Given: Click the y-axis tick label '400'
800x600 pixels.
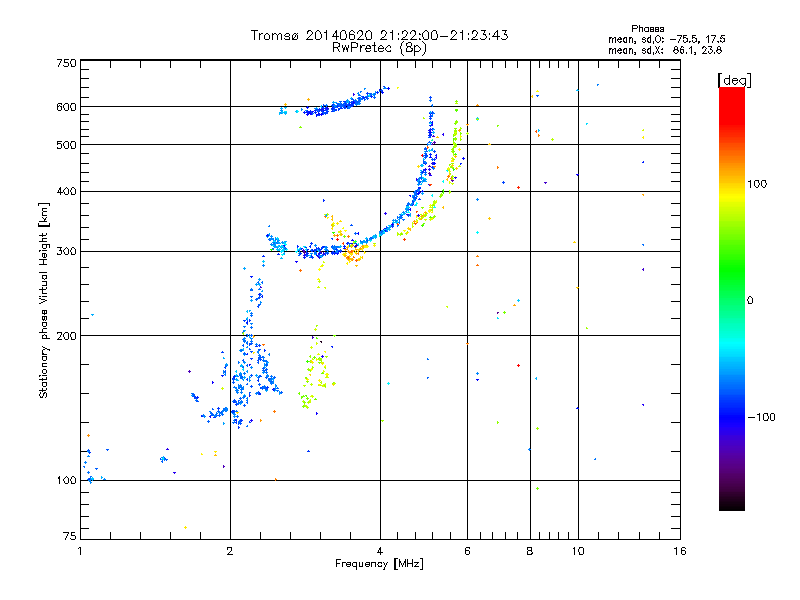Looking at the screenshot, I should pos(66,191).
